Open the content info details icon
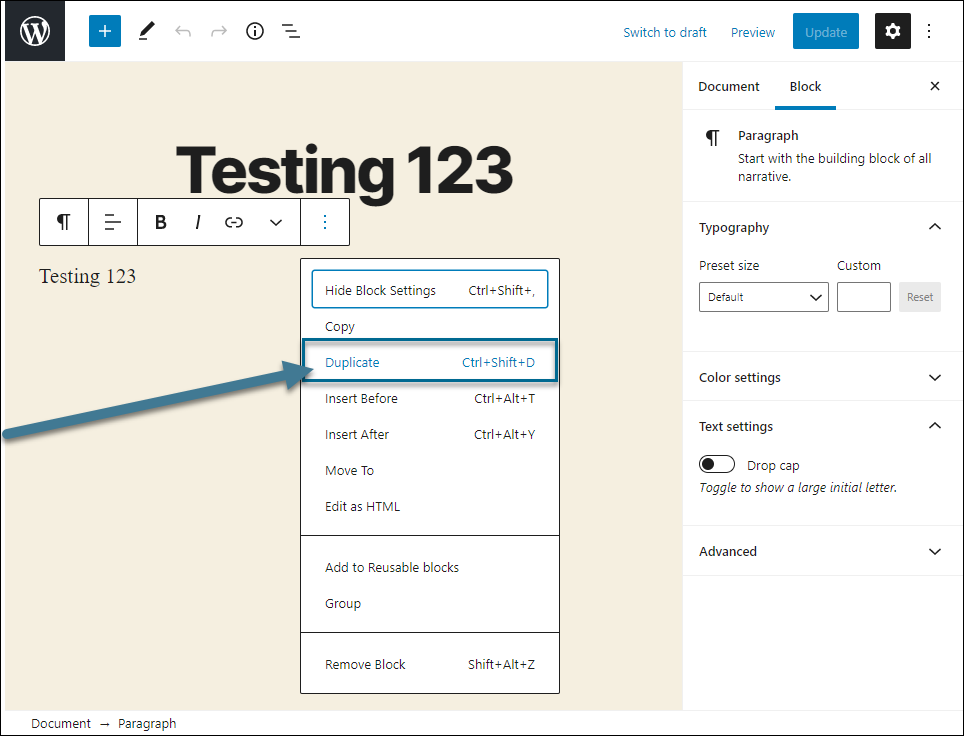 click(255, 31)
